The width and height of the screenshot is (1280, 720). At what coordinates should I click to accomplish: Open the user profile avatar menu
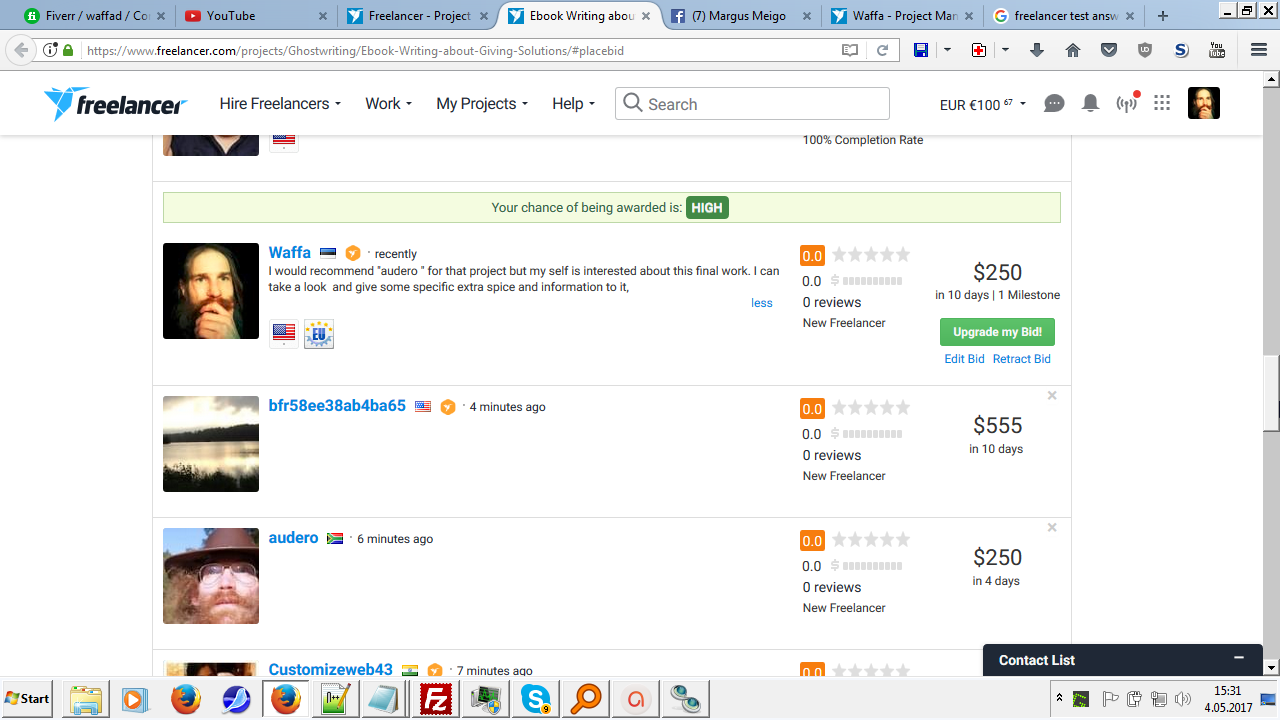[1204, 103]
